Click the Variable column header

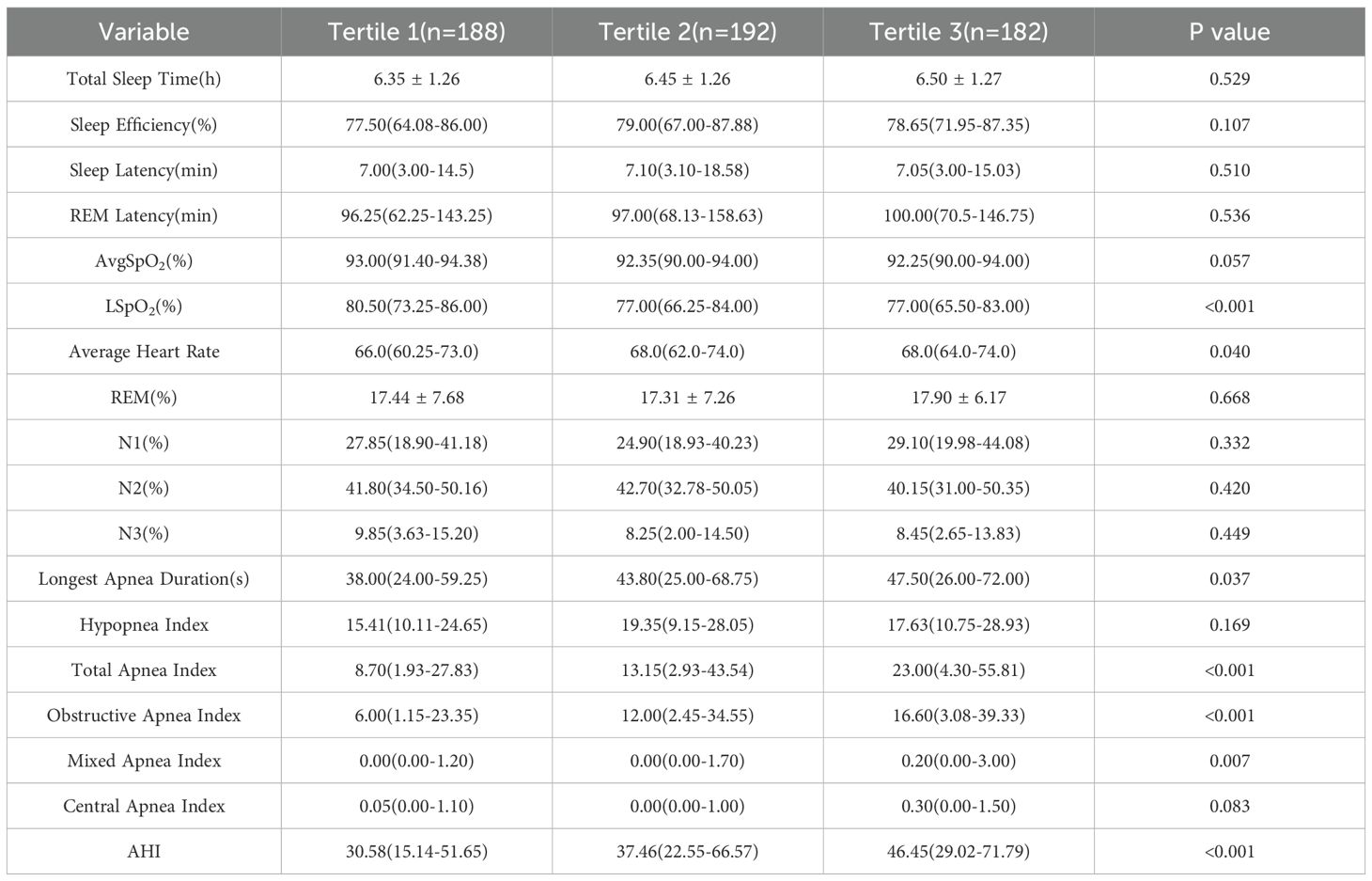tap(144, 32)
